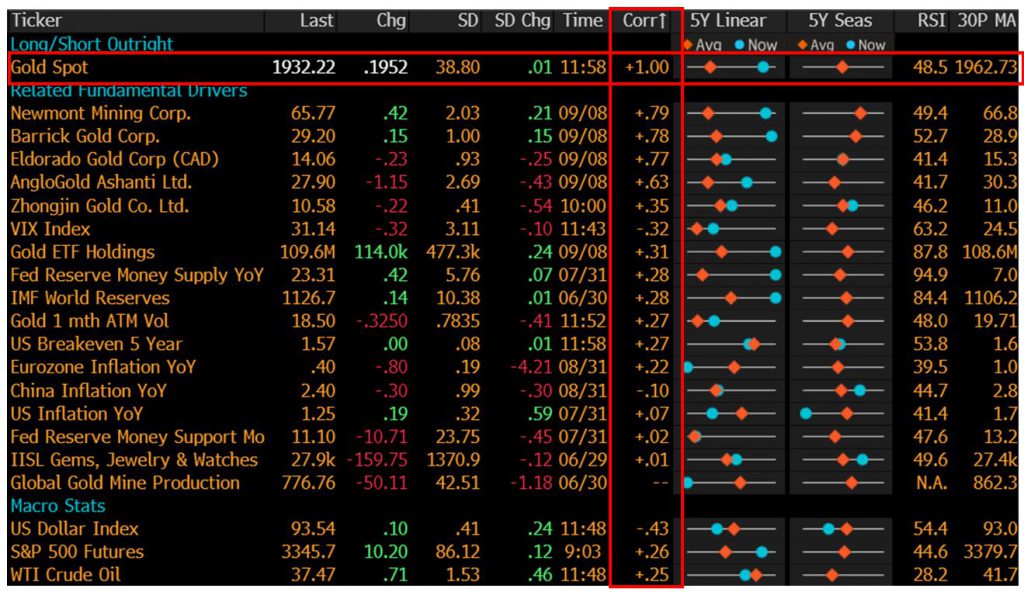
Task: Select Eurozone Inflation YoY ticker
Action: pos(103,367)
